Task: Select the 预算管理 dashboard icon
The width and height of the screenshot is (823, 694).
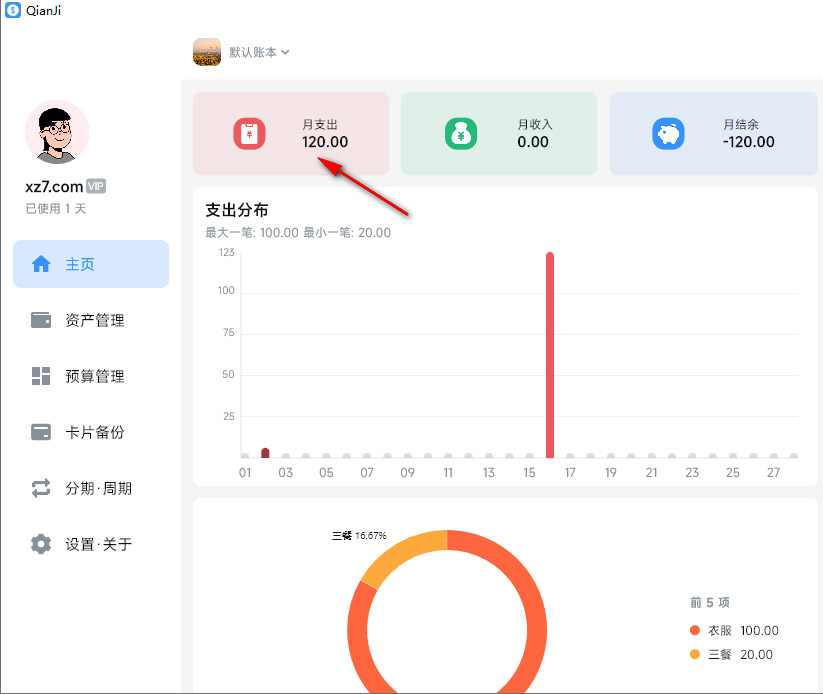Action: pos(41,376)
